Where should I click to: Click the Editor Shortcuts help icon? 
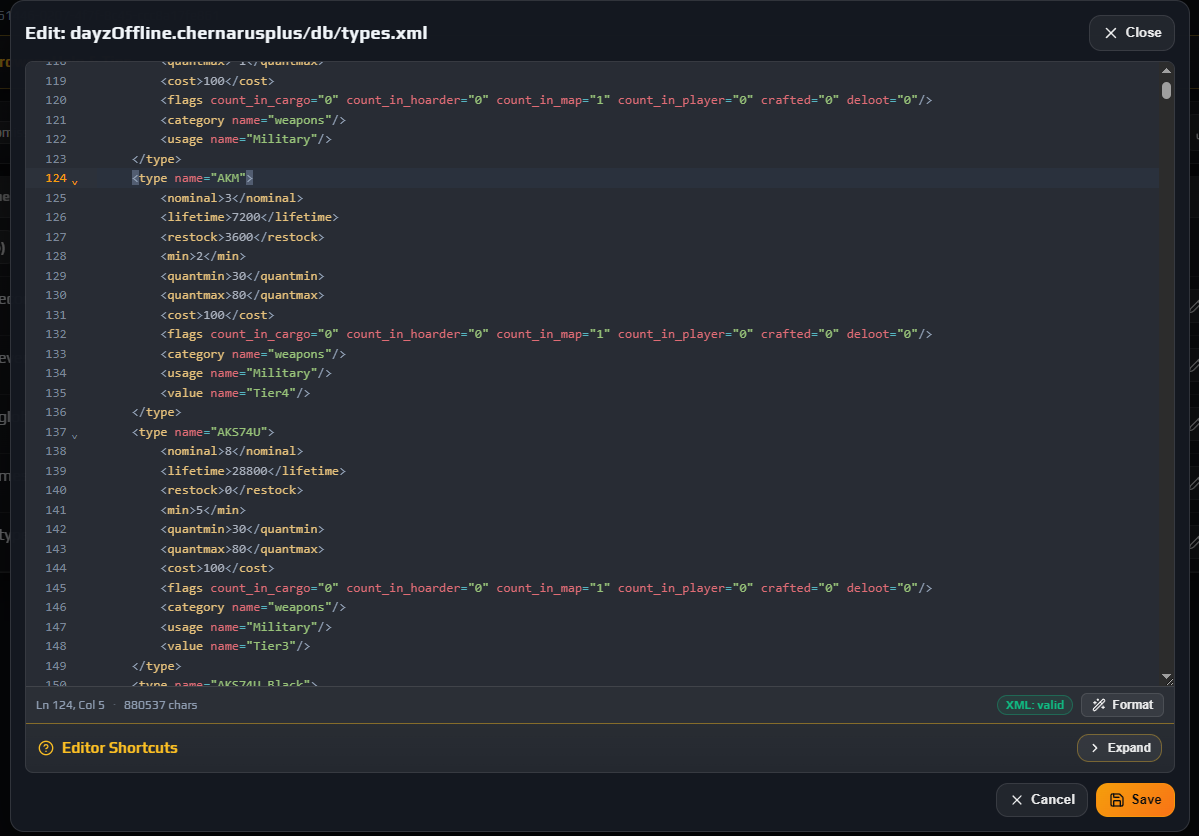tap(46, 748)
